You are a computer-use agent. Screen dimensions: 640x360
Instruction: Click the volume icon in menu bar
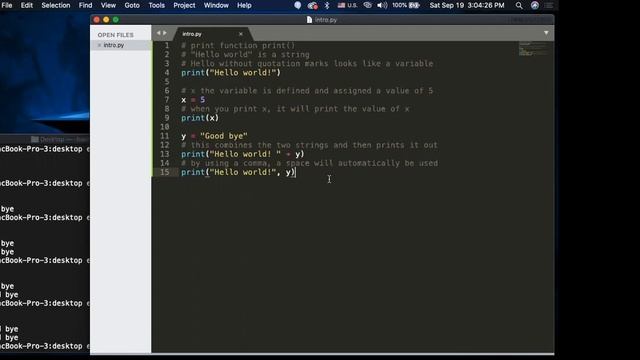click(382, 5)
